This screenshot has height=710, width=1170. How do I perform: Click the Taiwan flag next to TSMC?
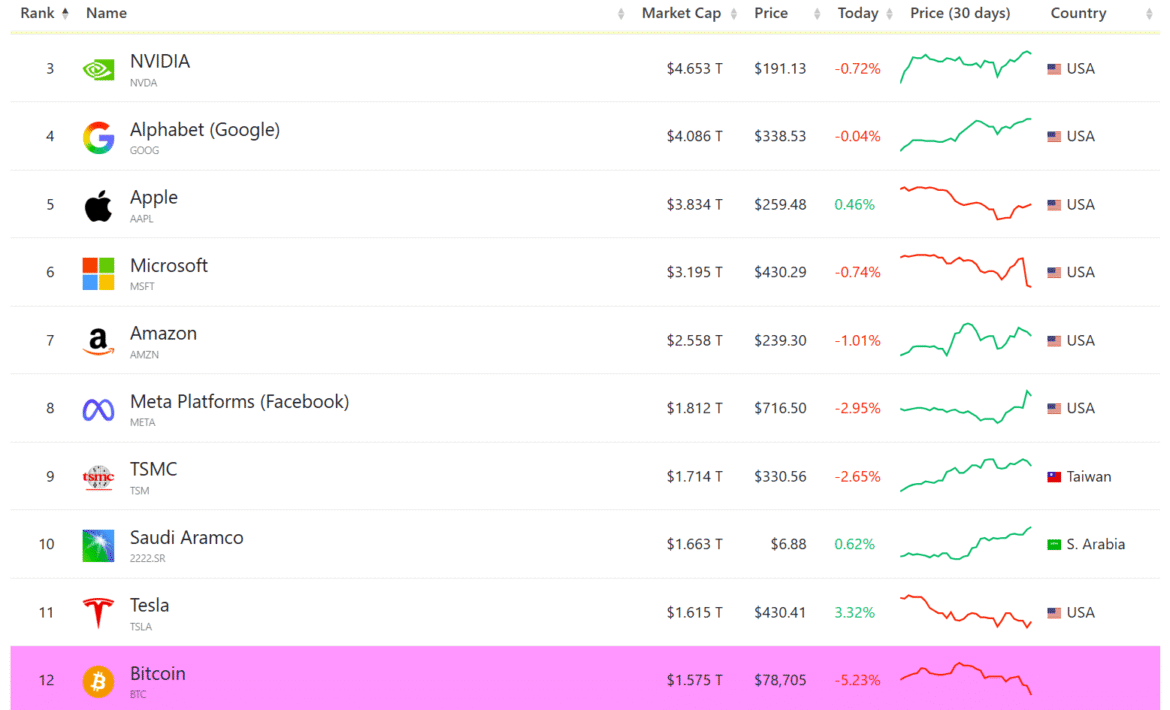click(x=1053, y=476)
